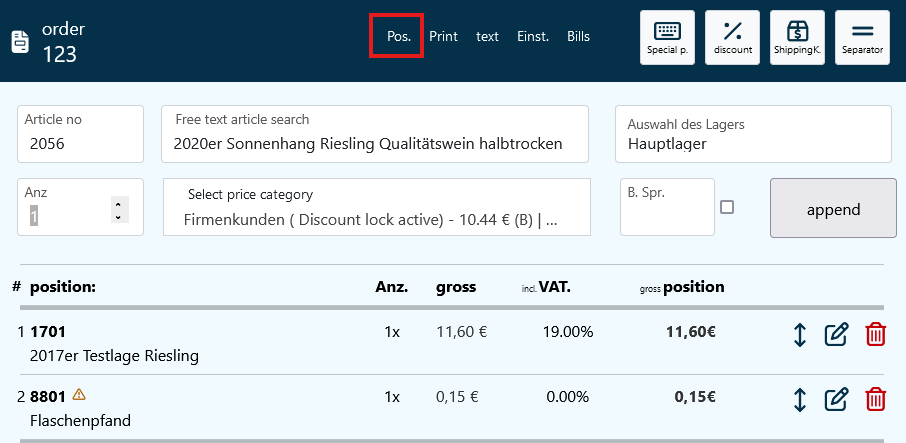Click the Special p. keyboard icon
Screen dimensions: 906x443
click(667, 38)
